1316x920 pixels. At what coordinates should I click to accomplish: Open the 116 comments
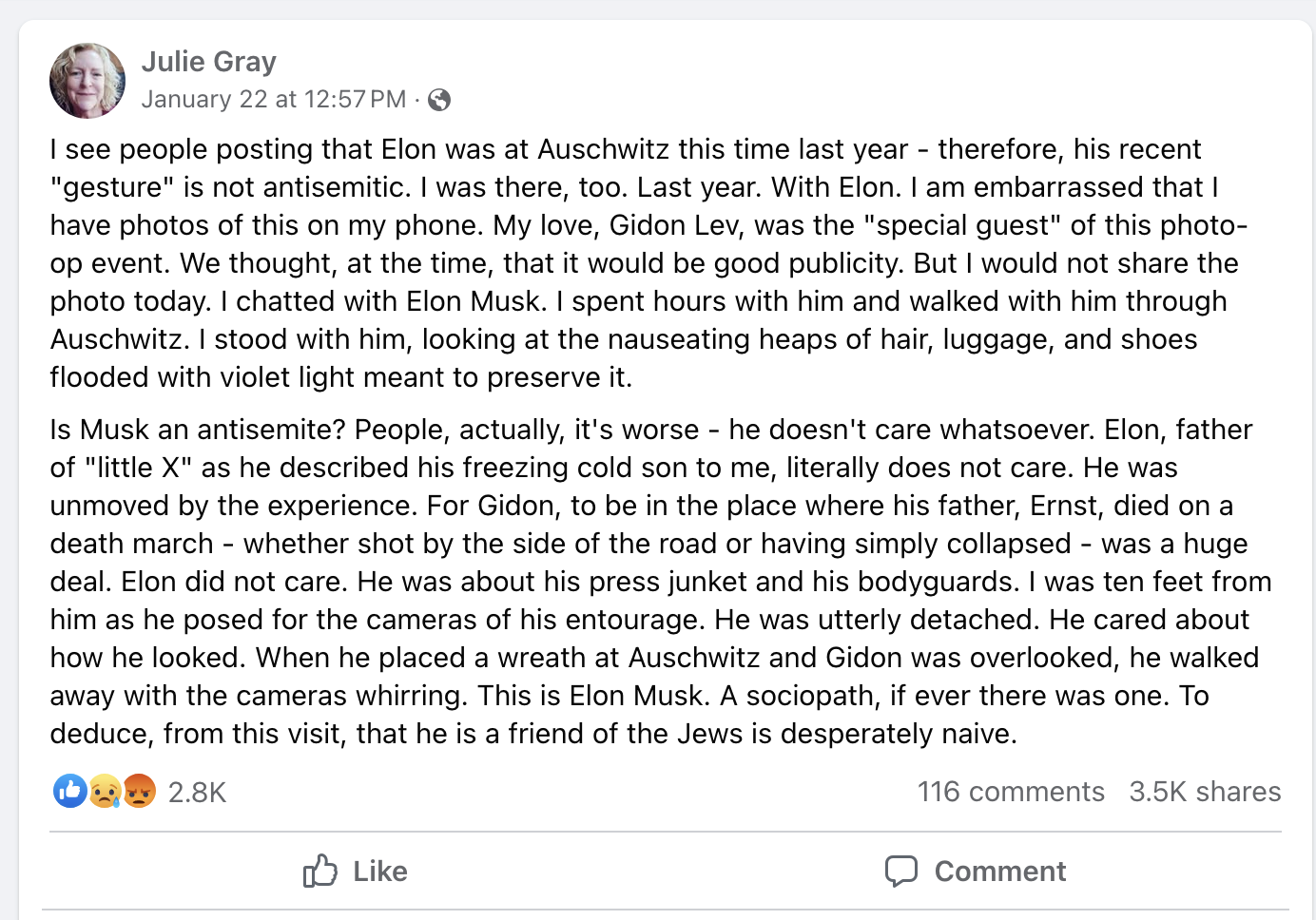1011,791
